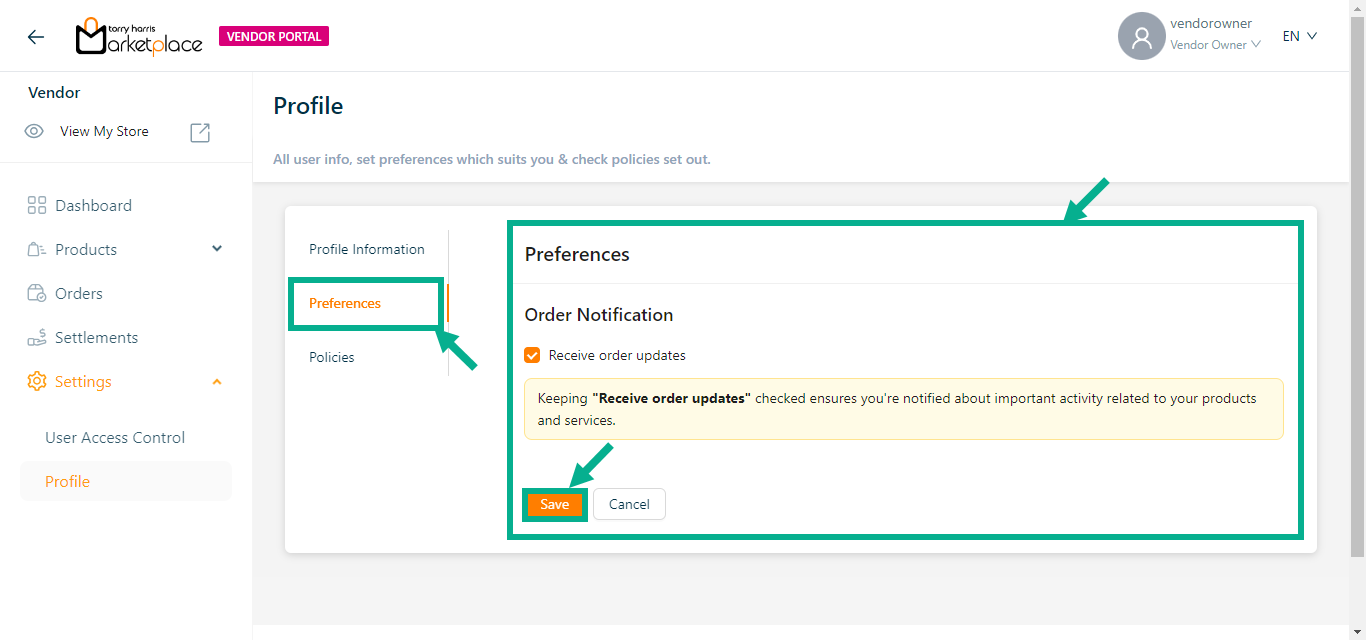The height and width of the screenshot is (640, 1366).
Task: Save the notification preferences
Action: (x=554, y=504)
